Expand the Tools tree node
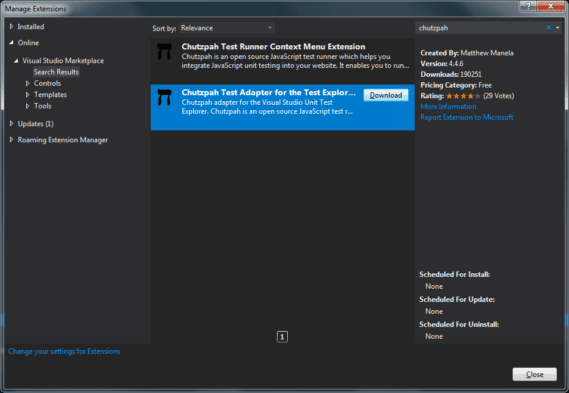569x393 pixels. [27, 106]
